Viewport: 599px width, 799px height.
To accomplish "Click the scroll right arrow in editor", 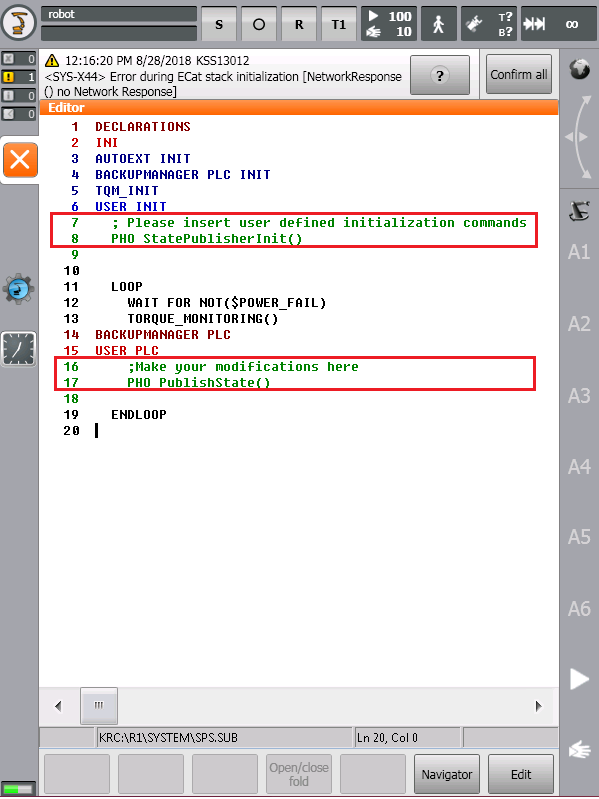I will click(x=538, y=706).
